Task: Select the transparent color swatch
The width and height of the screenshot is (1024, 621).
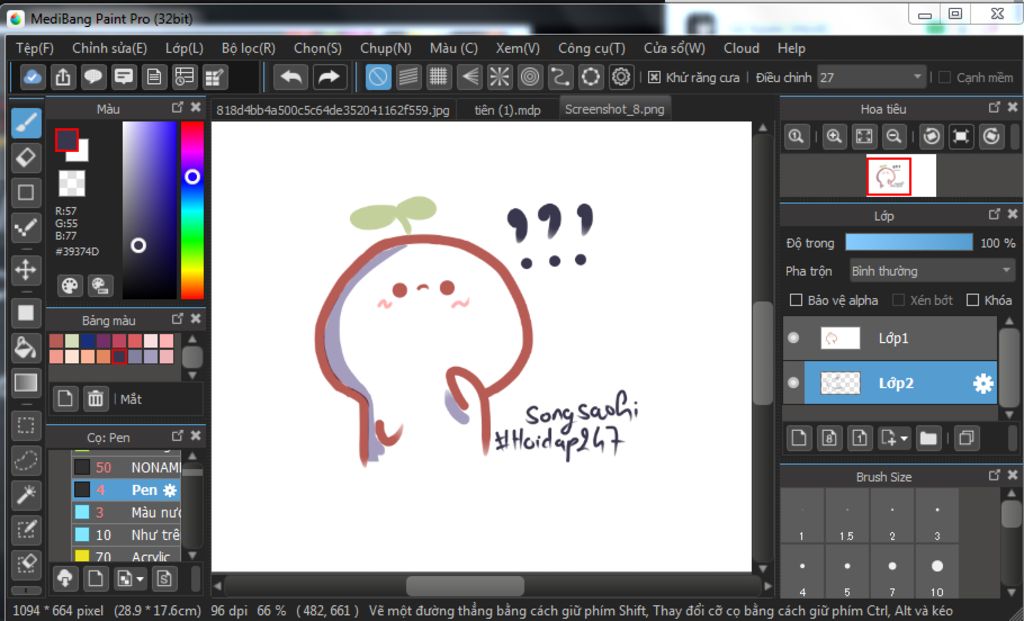Action: [x=72, y=183]
